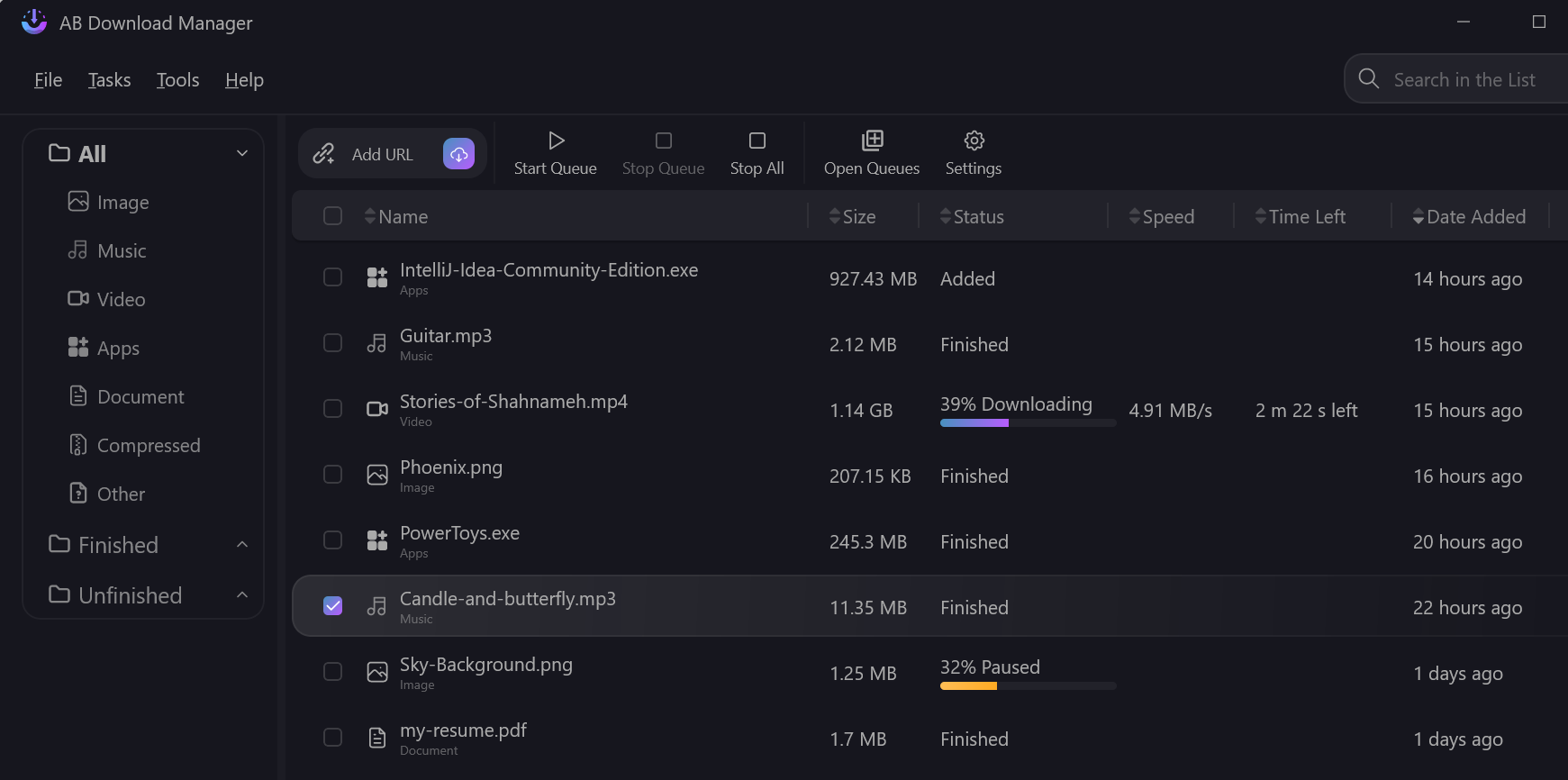This screenshot has width=1568, height=780.
Task: Open Settings gear icon
Action: [x=974, y=141]
